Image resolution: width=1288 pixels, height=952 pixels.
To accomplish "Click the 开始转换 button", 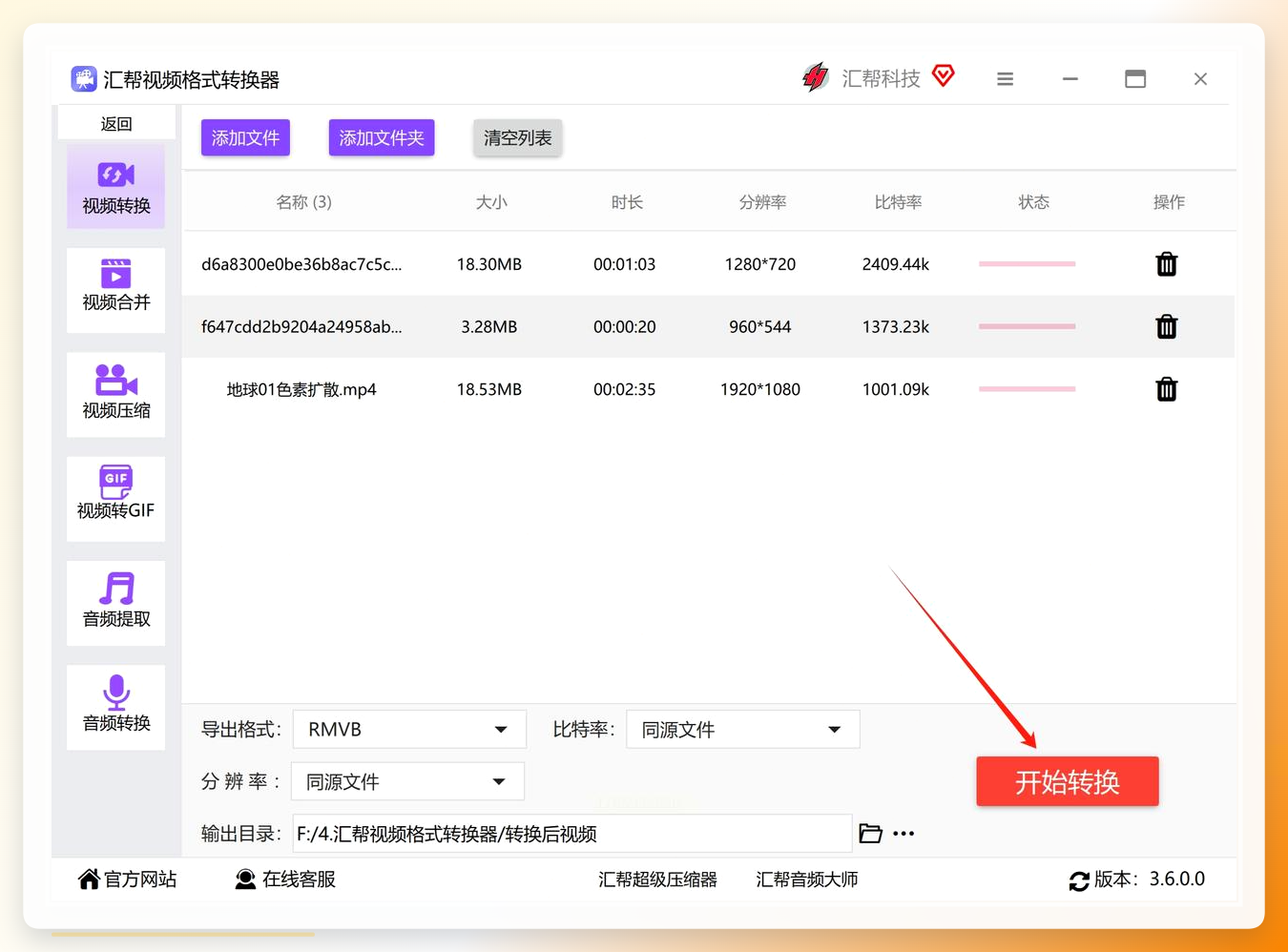I will pyautogui.click(x=1068, y=782).
